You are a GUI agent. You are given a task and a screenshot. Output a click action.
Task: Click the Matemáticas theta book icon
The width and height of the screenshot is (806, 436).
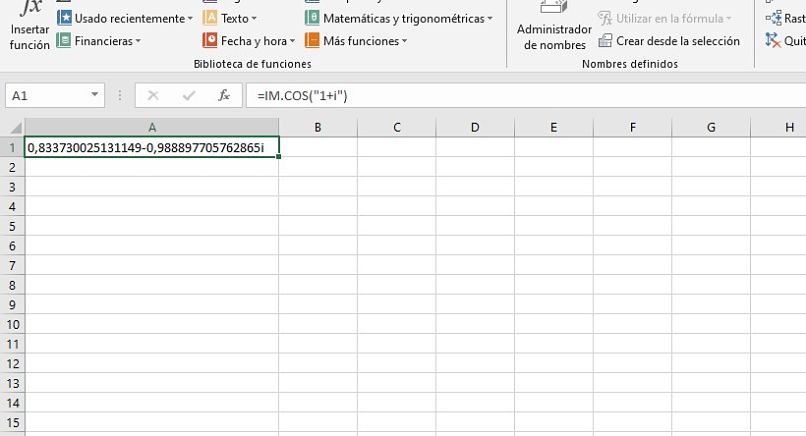(312, 18)
